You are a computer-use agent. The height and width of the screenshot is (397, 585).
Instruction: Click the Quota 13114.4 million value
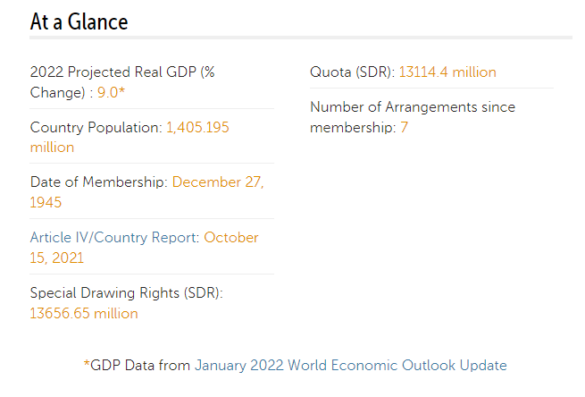pos(448,72)
